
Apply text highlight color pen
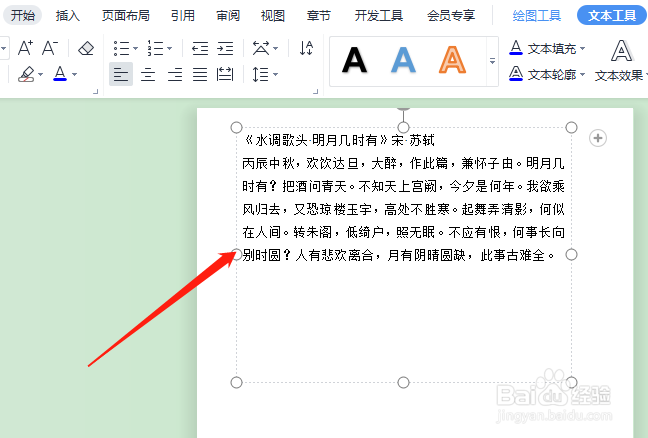click(26, 74)
